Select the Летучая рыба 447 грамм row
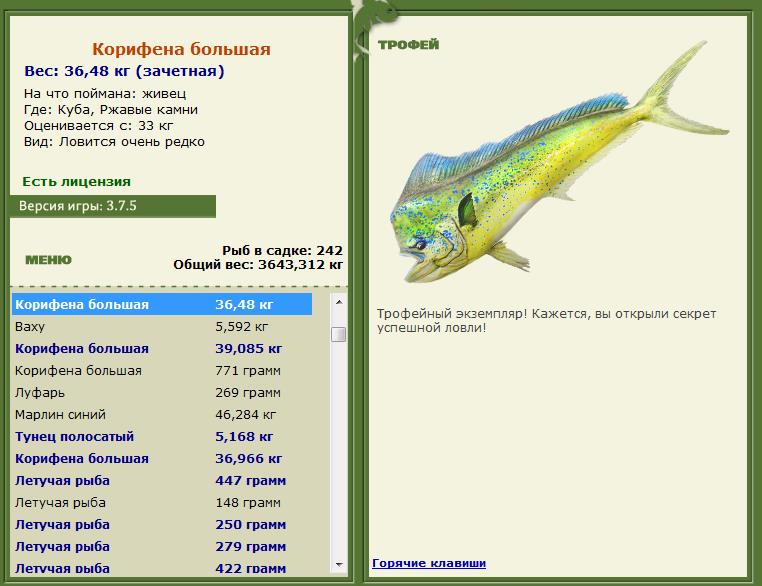This screenshot has width=762, height=586. (x=162, y=481)
